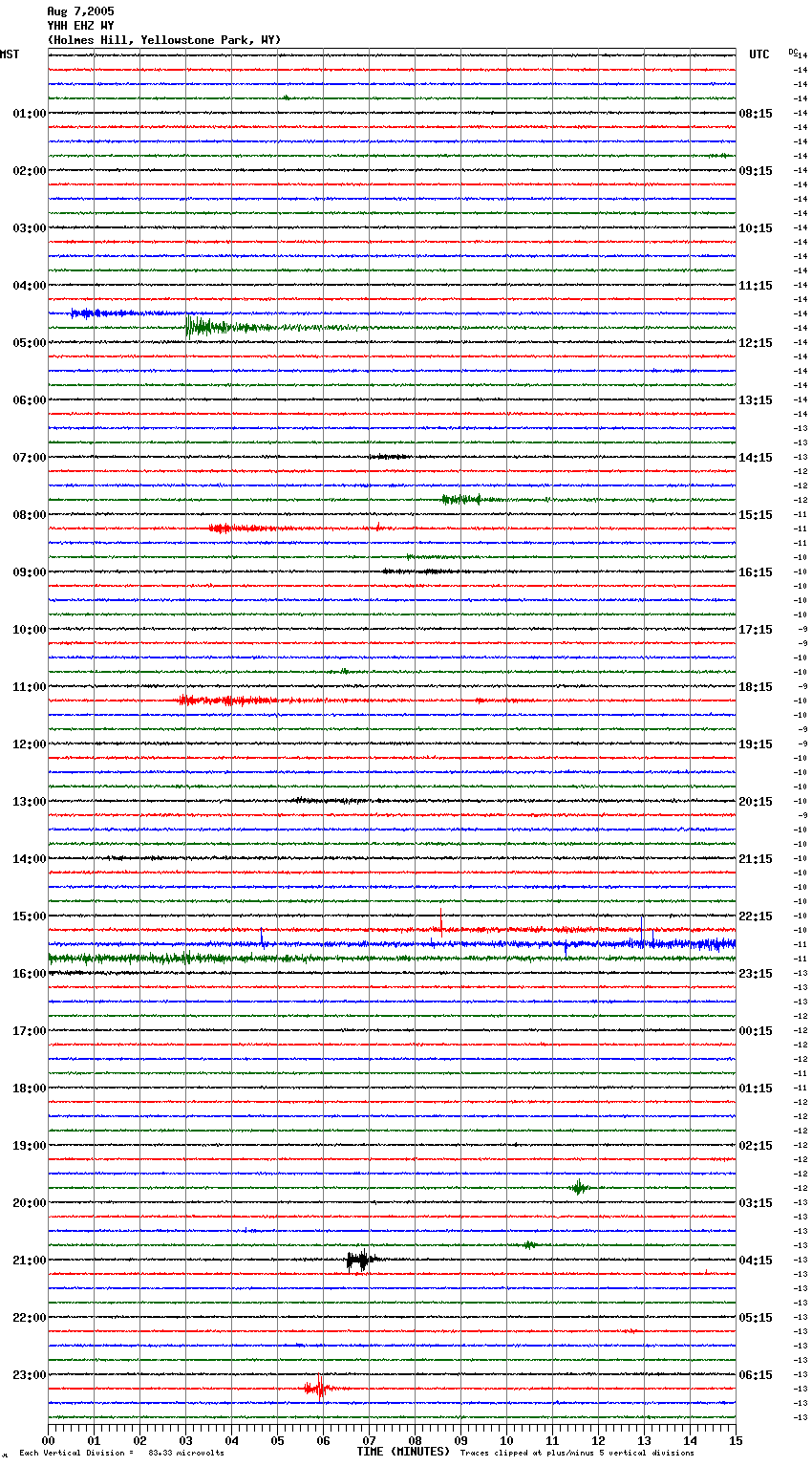Click minute tick label 00 on bottom axis

pyautogui.click(x=48, y=1441)
